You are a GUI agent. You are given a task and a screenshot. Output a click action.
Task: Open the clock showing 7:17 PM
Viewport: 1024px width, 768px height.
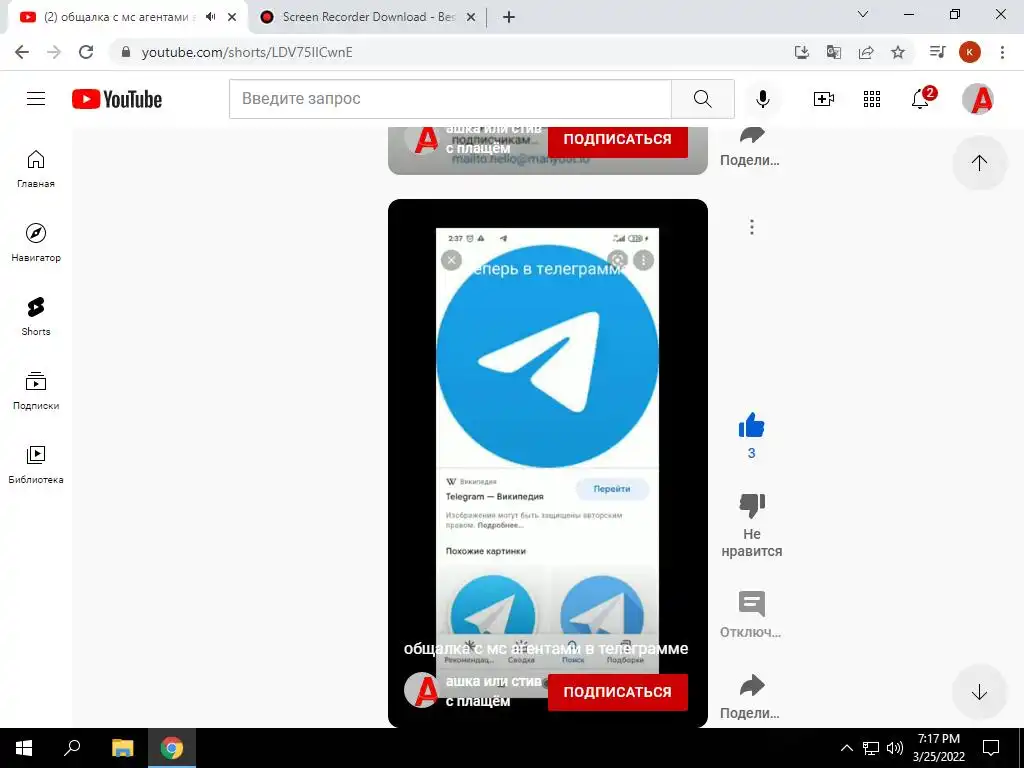(x=938, y=748)
